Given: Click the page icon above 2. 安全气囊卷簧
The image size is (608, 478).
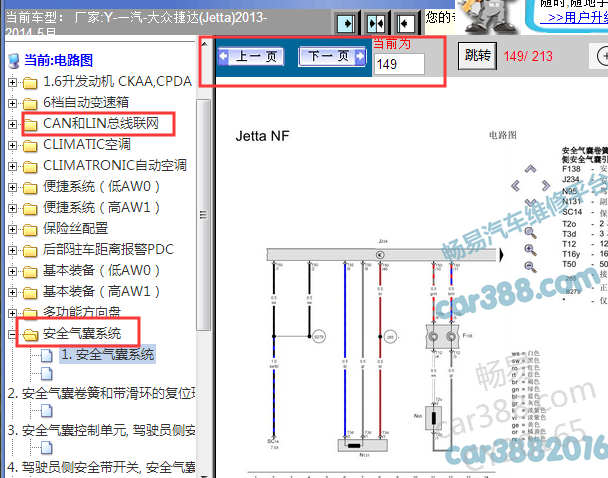Looking at the screenshot, I should pyautogui.click(x=47, y=373).
